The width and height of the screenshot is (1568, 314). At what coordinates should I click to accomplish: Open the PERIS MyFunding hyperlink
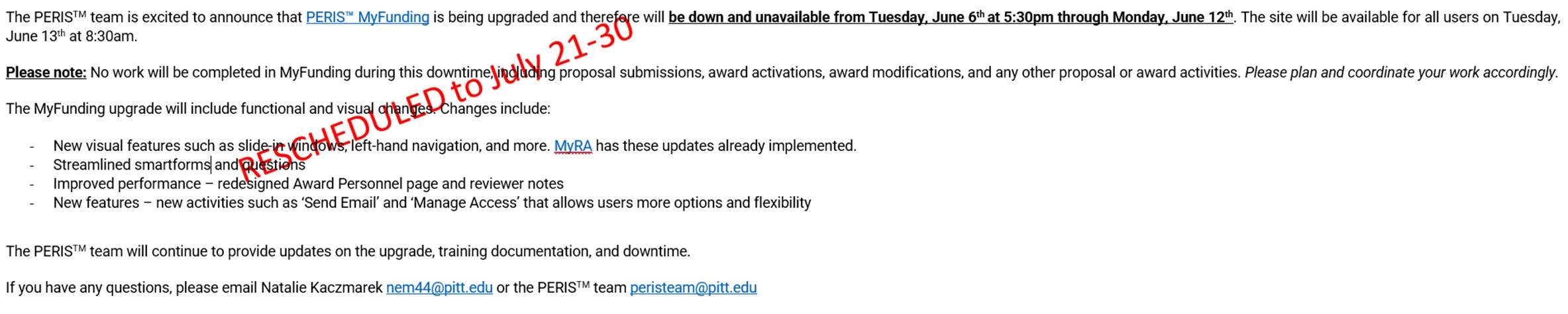[x=368, y=18]
